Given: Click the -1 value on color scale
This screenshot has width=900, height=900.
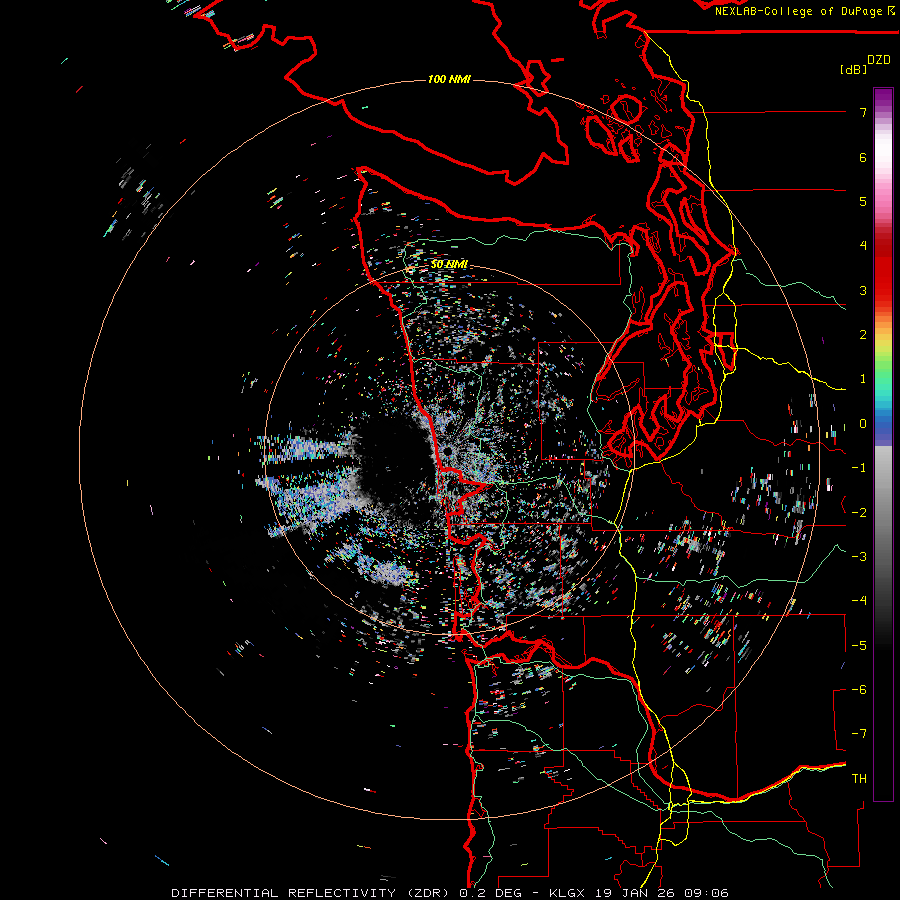Looking at the screenshot, I should tap(859, 468).
